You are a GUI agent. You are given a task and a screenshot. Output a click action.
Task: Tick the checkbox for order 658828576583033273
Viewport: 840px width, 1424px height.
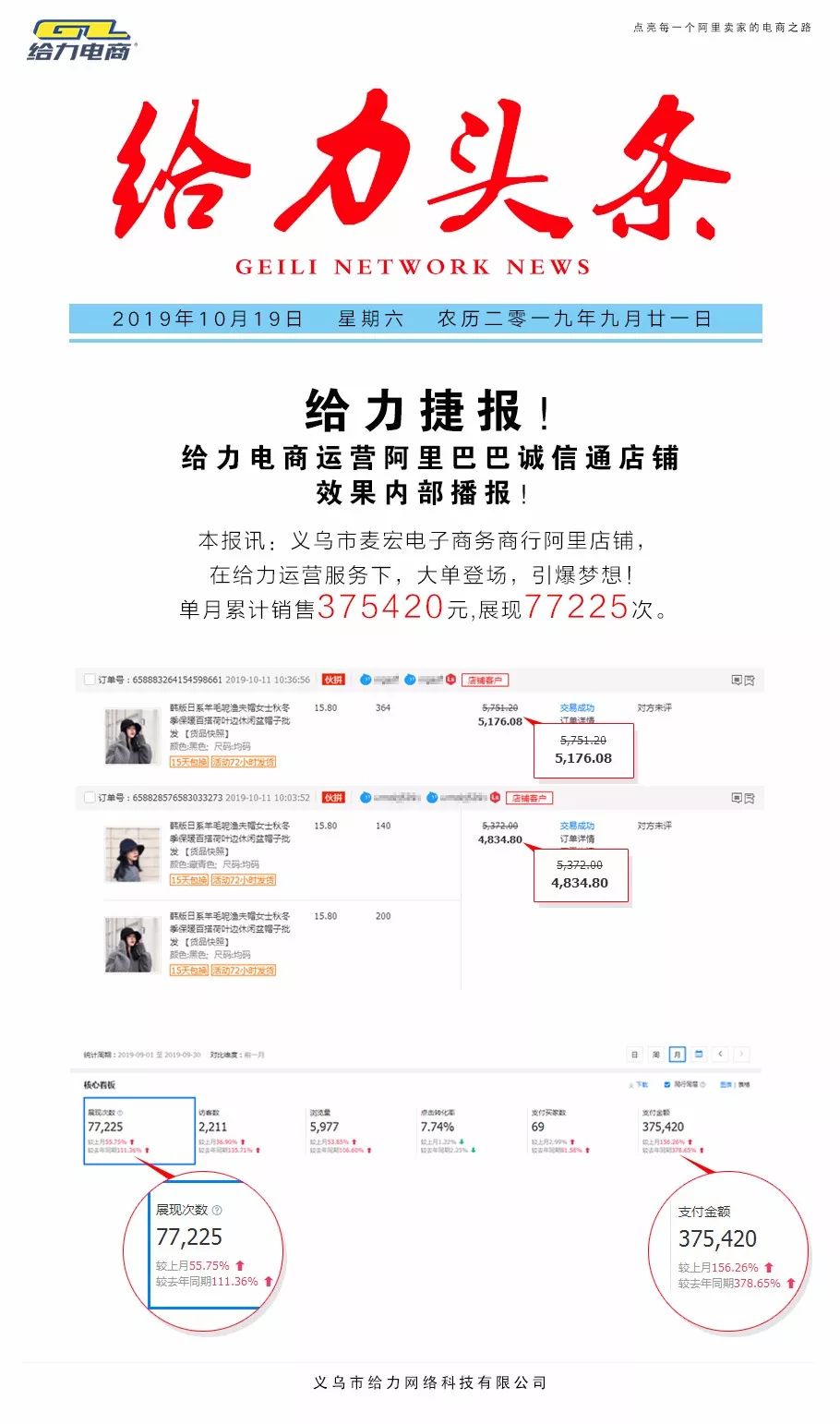point(90,798)
